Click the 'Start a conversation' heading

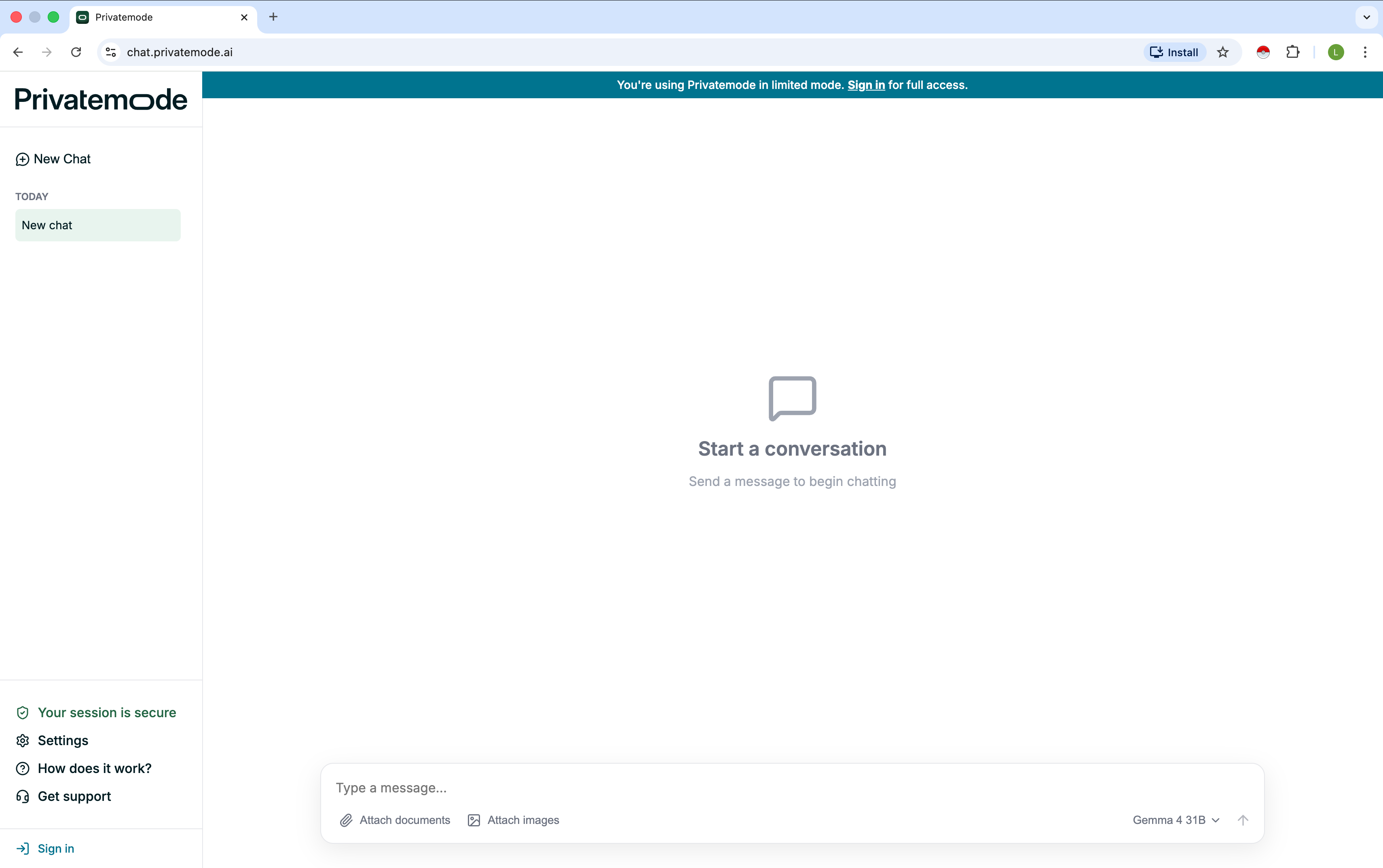(792, 449)
